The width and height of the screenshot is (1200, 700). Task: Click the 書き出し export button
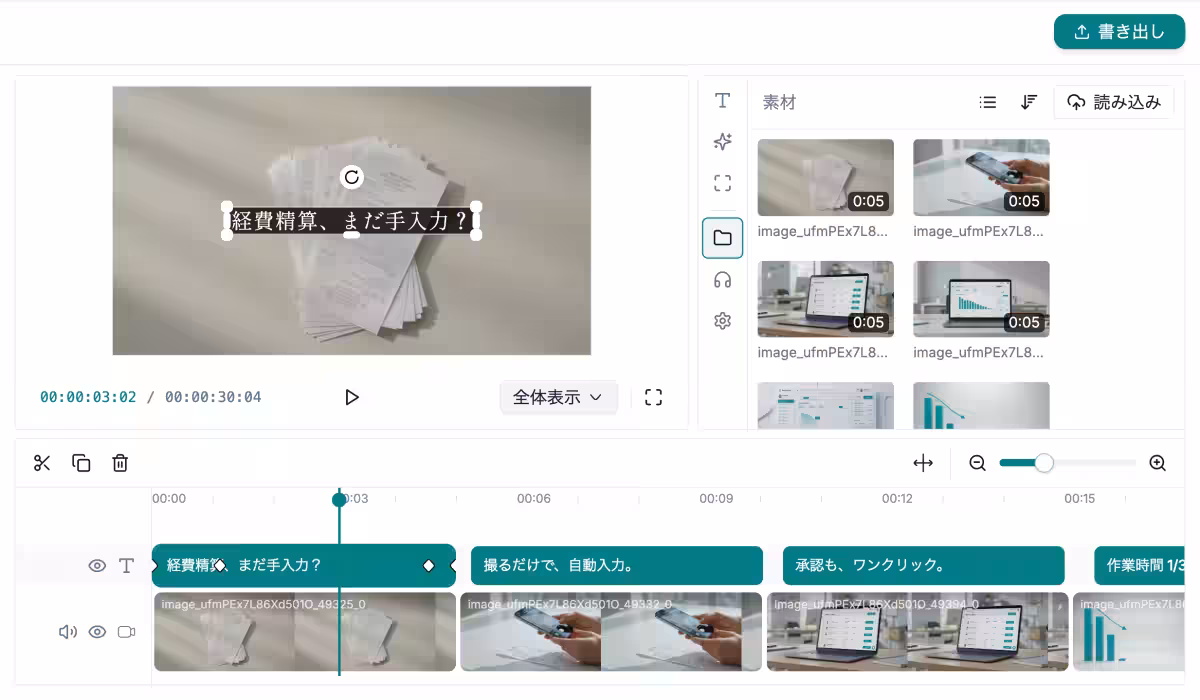point(1119,32)
